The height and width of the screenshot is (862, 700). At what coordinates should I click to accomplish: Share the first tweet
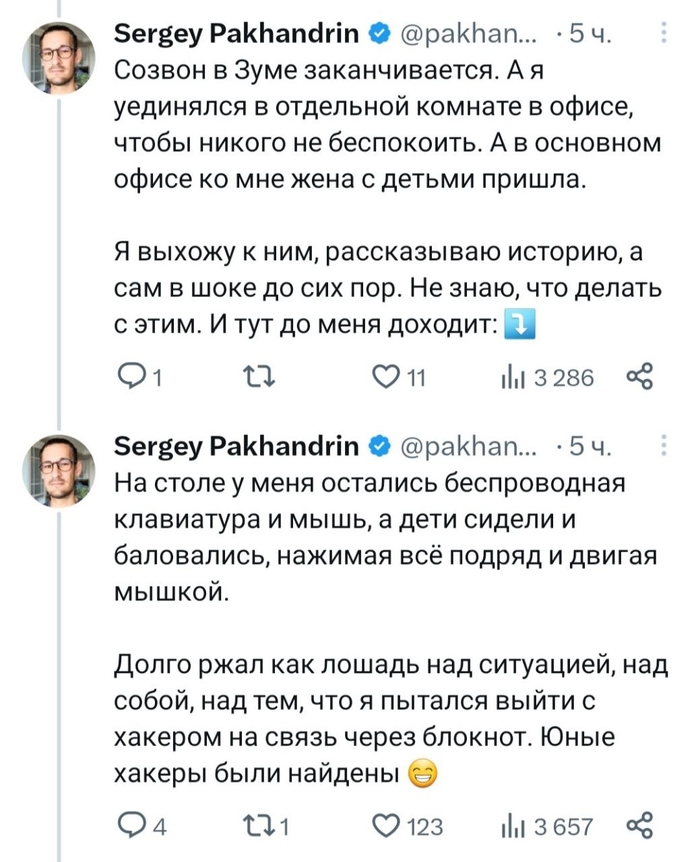639,377
